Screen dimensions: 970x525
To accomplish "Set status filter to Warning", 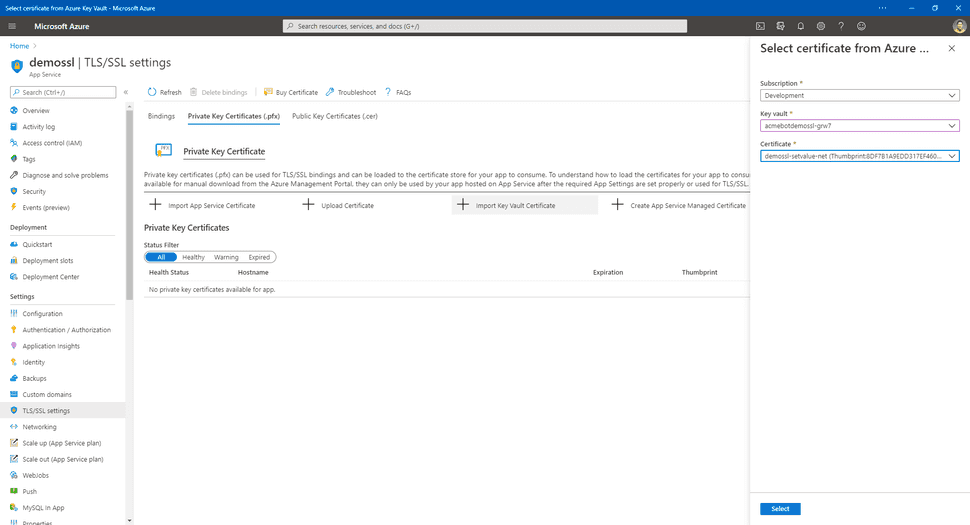I will (226, 257).
